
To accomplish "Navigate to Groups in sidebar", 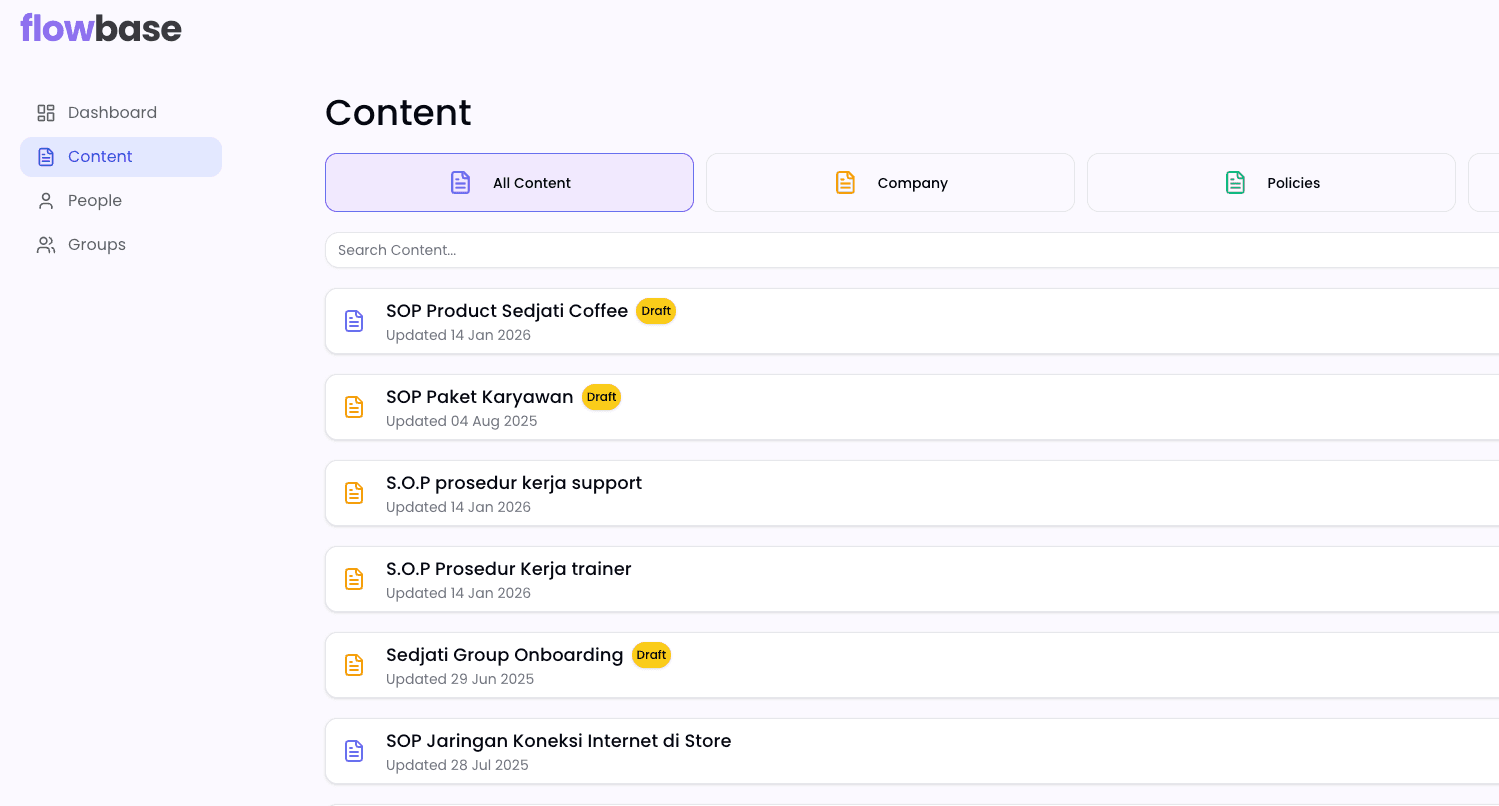I will pyautogui.click(x=97, y=245).
